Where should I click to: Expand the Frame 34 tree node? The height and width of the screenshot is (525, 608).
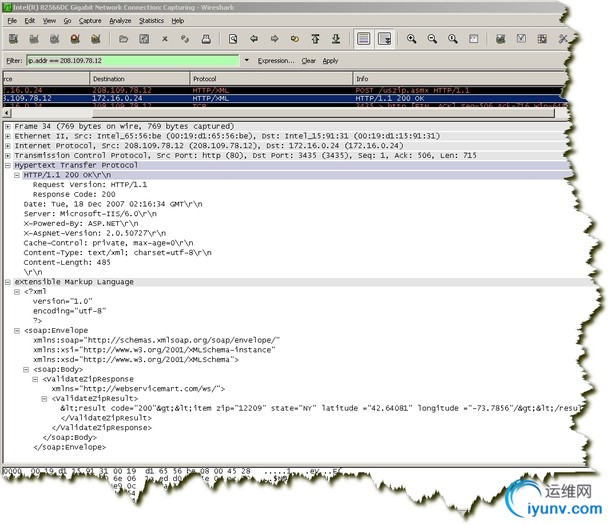[8, 126]
